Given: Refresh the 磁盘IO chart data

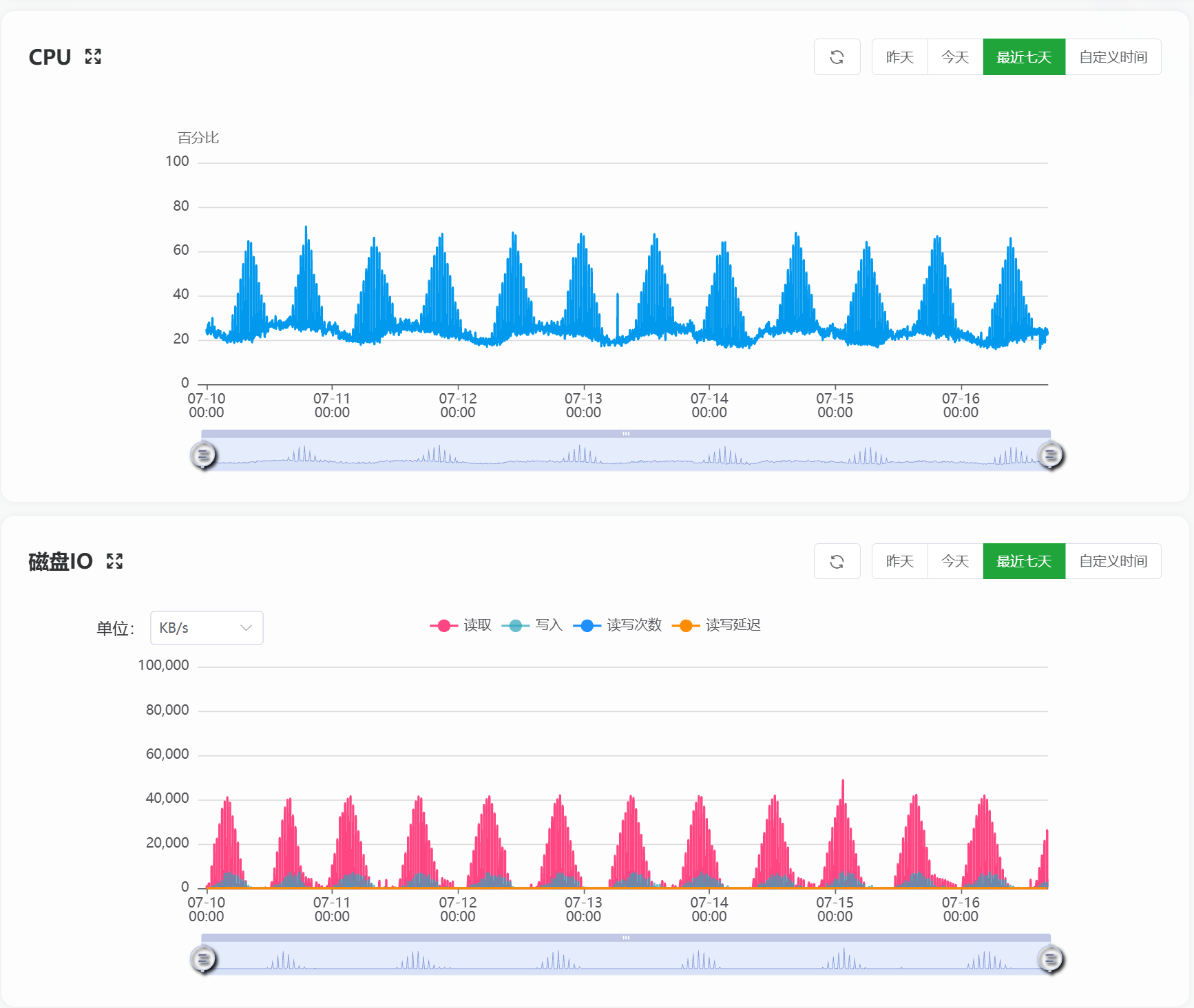Looking at the screenshot, I should point(837,561).
